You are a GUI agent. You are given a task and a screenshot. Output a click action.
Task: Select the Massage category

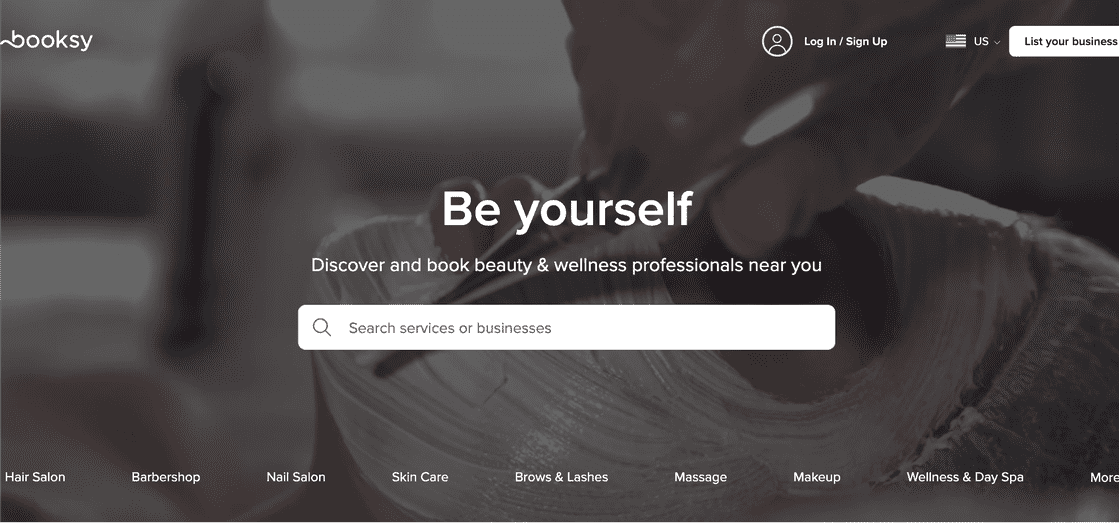700,477
